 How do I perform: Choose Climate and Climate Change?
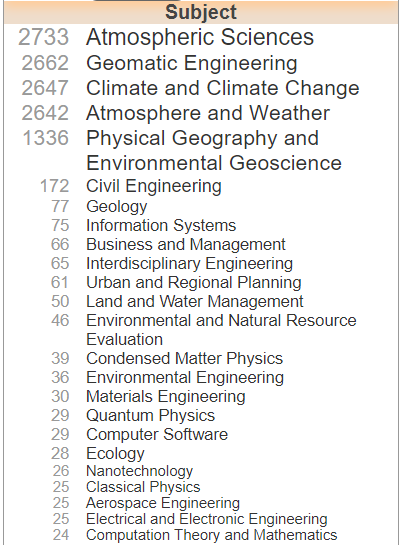tap(222, 88)
